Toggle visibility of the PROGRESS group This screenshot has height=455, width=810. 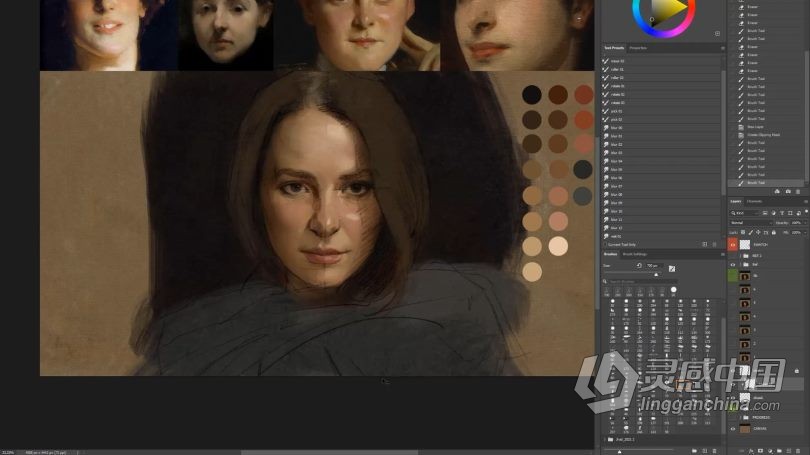click(733, 417)
